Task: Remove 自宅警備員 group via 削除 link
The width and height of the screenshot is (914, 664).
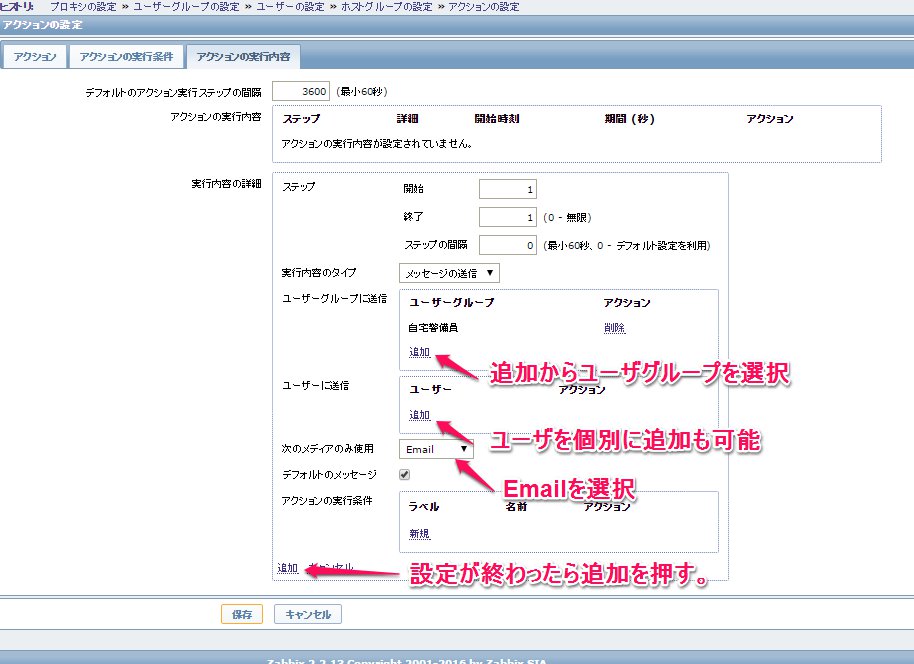Action: pos(614,328)
